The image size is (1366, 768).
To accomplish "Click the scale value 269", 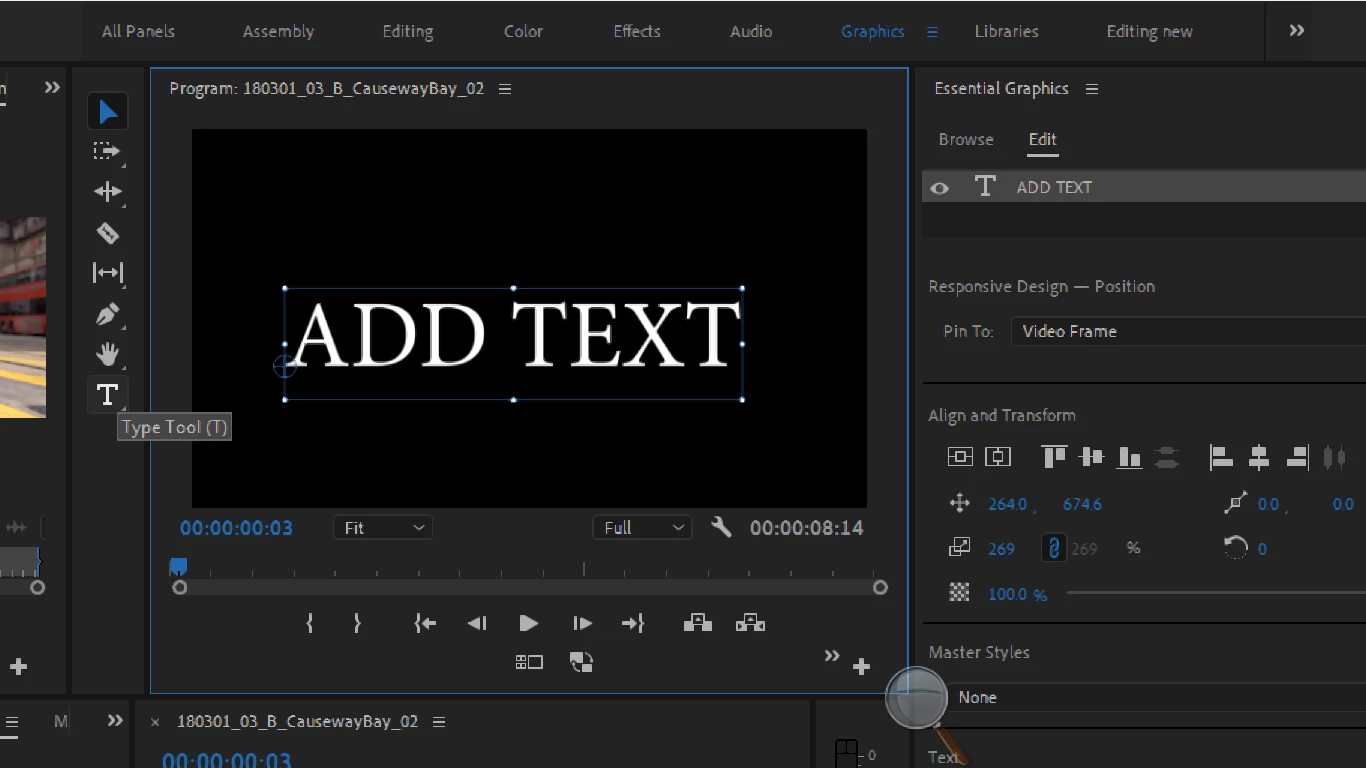I will (x=1001, y=548).
